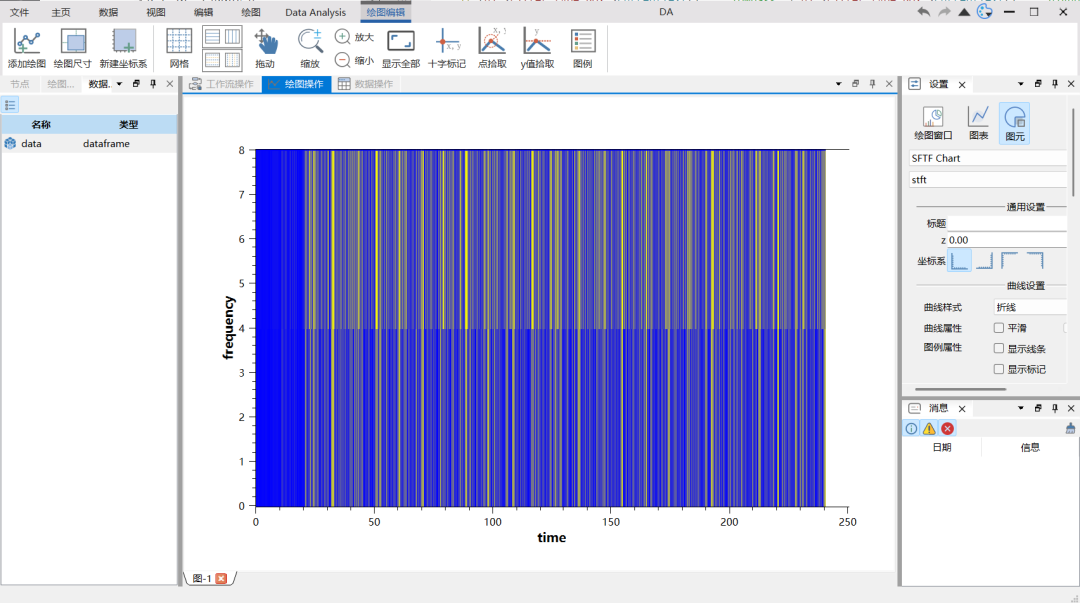The image size is (1080, 603).
Task: Open the SFTF Chart combo box
Action: (x=988, y=158)
